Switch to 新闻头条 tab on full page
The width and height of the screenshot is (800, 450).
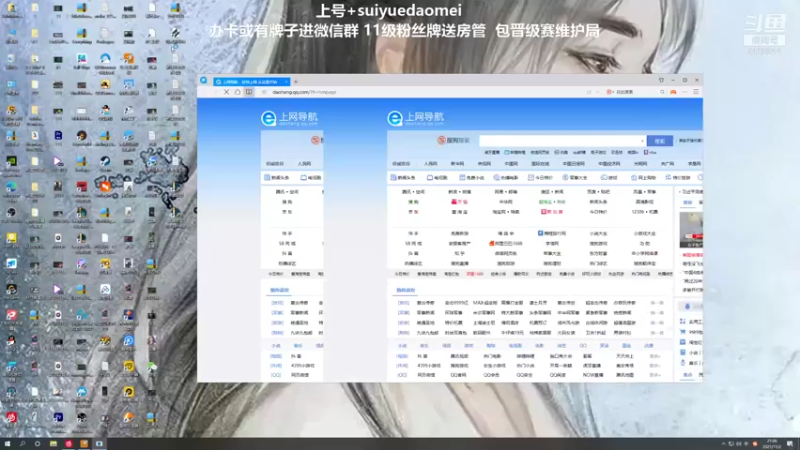click(403, 178)
